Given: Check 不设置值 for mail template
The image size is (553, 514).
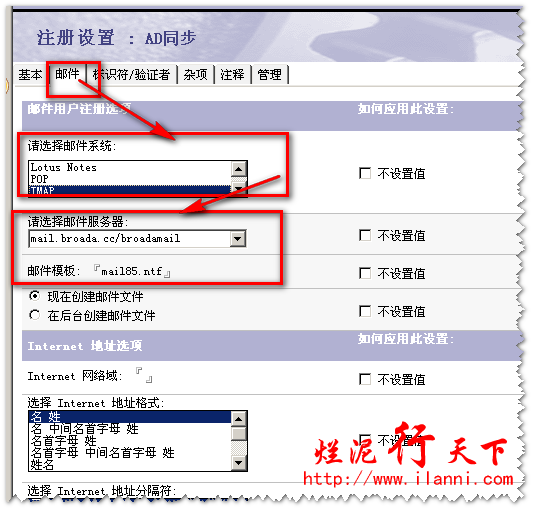Looking at the screenshot, I should (365, 273).
